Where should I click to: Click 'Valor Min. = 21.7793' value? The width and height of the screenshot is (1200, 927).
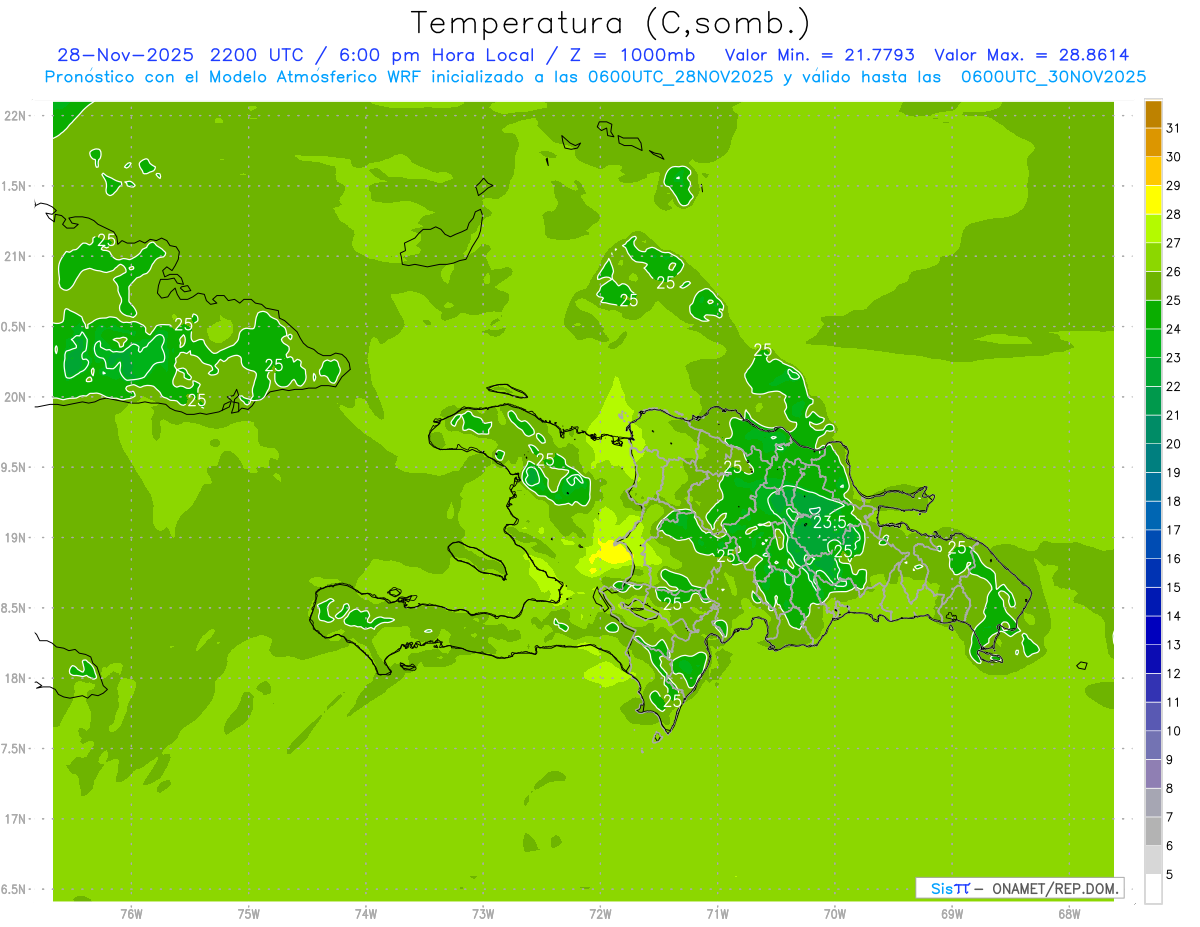pos(819,55)
